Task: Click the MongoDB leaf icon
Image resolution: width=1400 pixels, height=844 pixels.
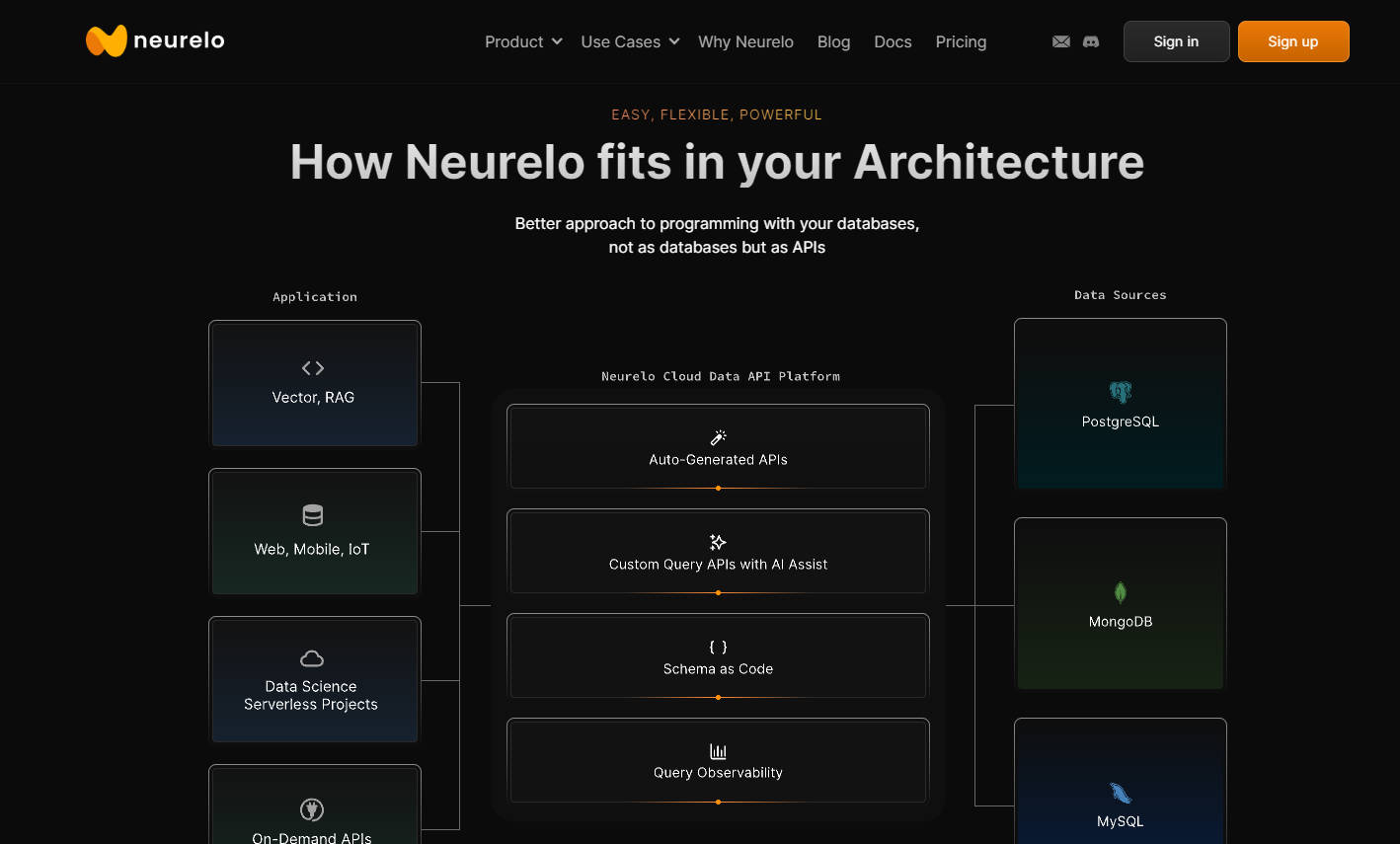Action: coord(1120,591)
